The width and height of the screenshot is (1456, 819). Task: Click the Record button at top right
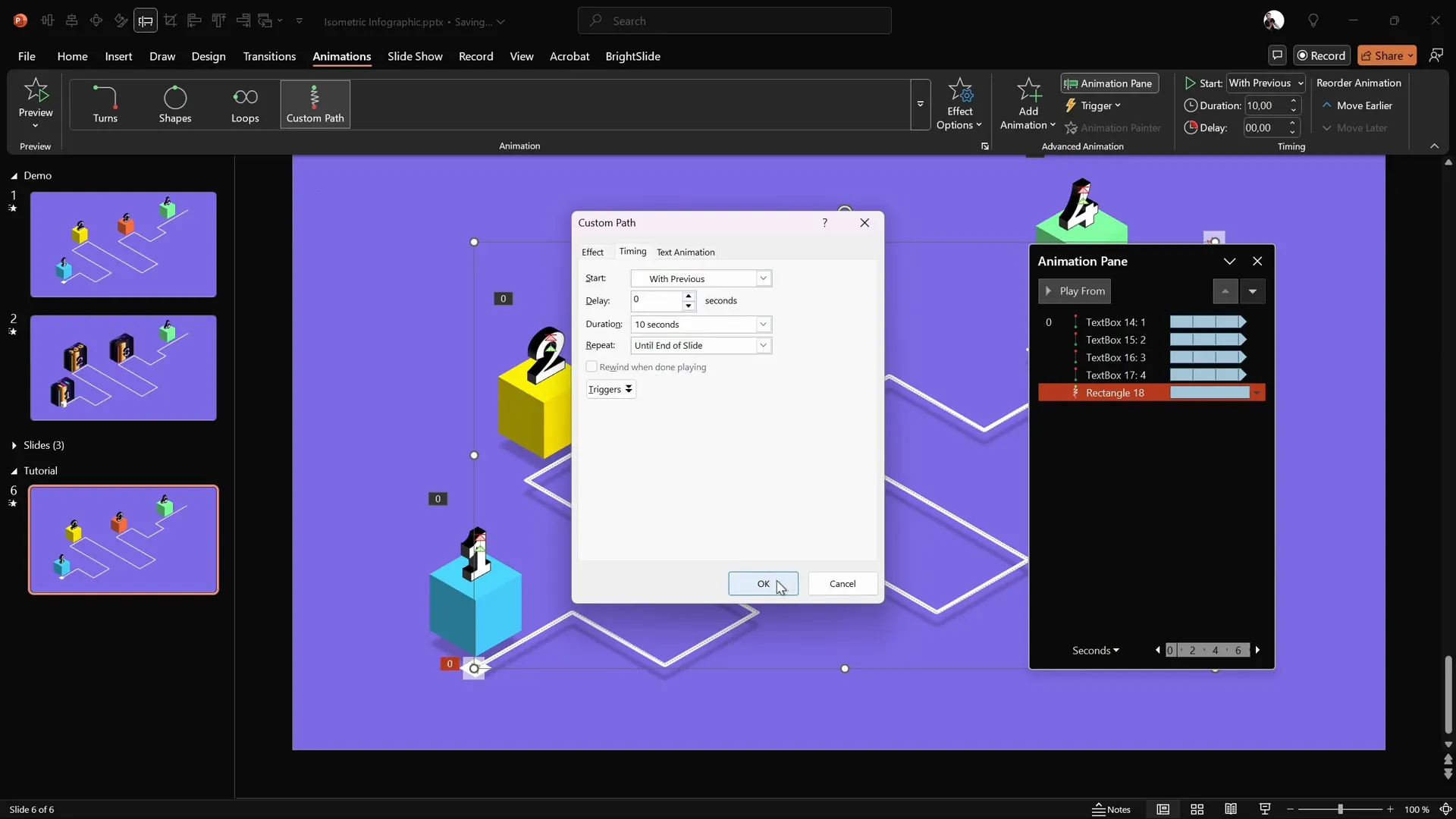click(1321, 55)
